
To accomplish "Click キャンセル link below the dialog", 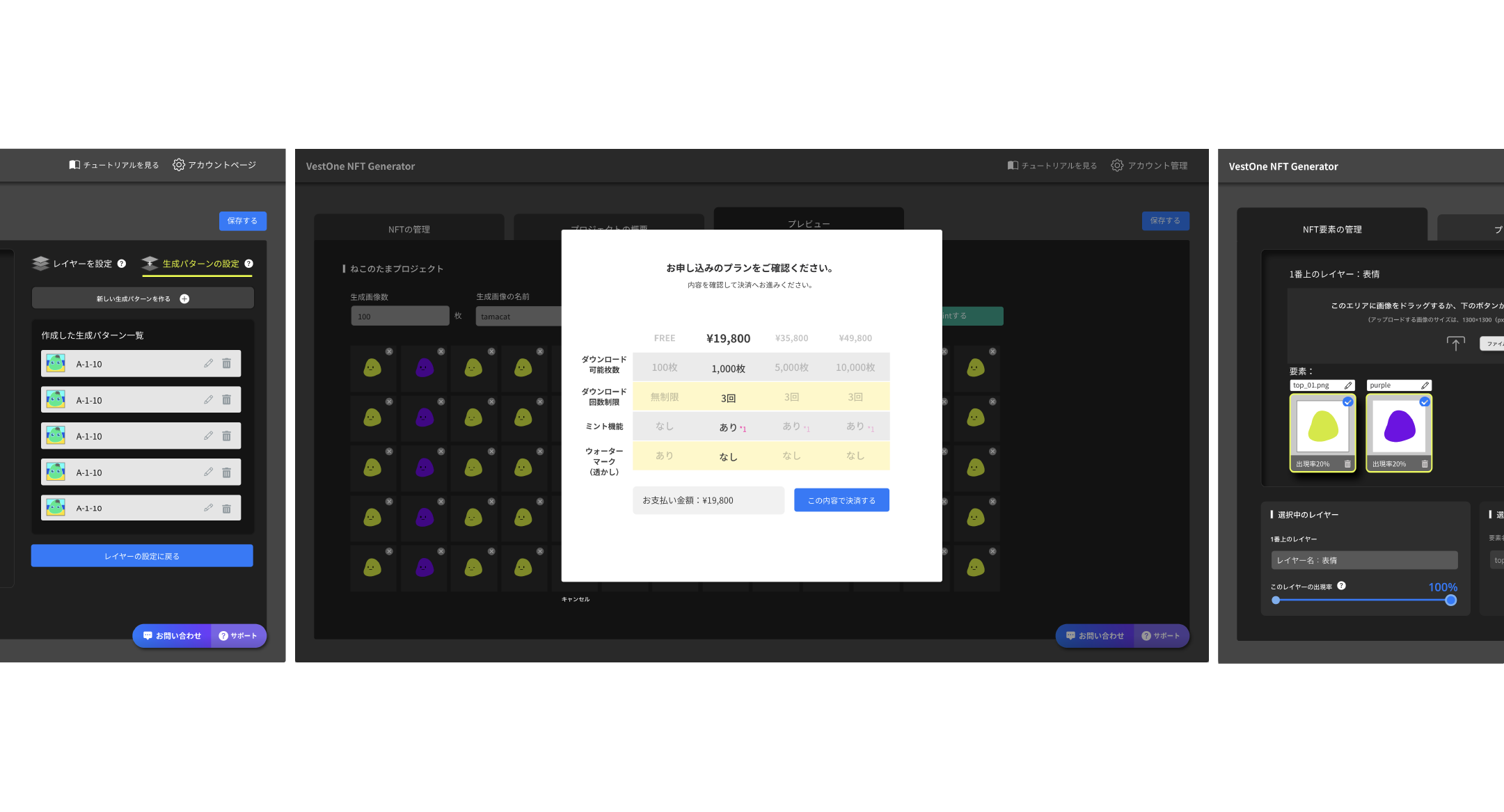I will [575, 599].
